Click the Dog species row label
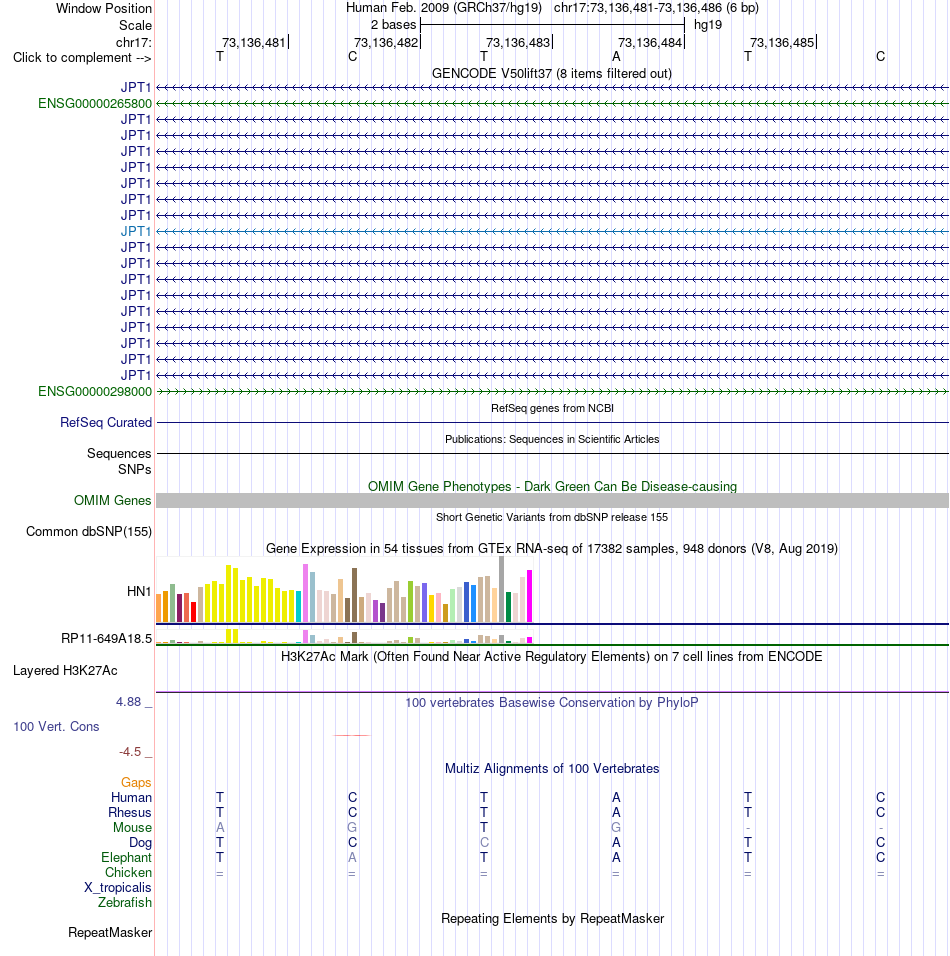950x956 pixels. point(140,843)
